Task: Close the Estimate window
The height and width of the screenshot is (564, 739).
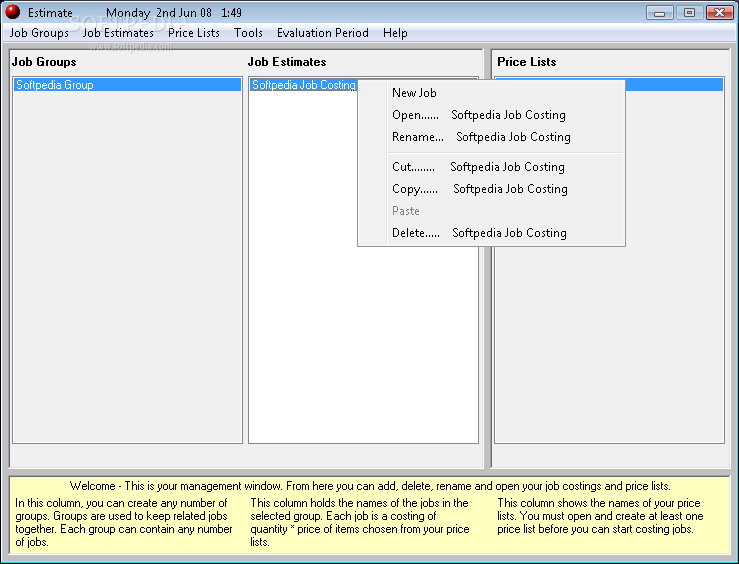Action: point(719,12)
